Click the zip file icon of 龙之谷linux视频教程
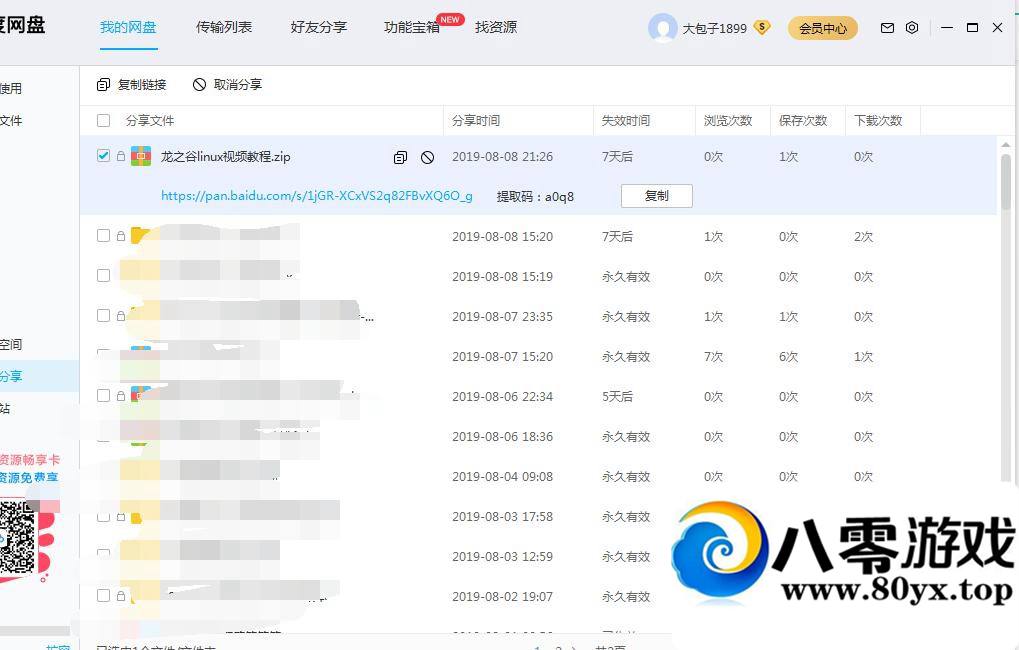 click(141, 157)
